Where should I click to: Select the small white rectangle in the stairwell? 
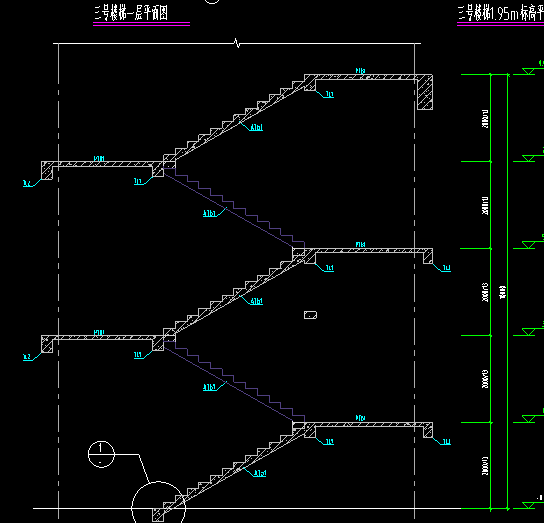[x=311, y=315]
